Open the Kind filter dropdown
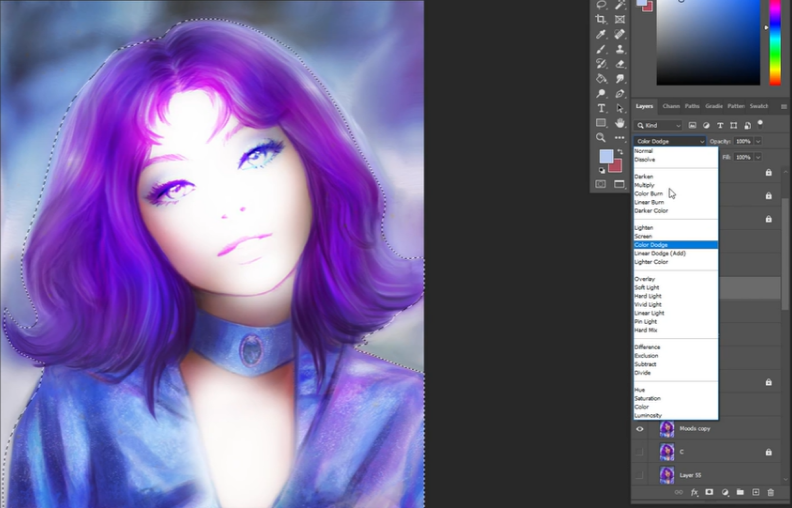This screenshot has height=508, width=792. [x=659, y=125]
